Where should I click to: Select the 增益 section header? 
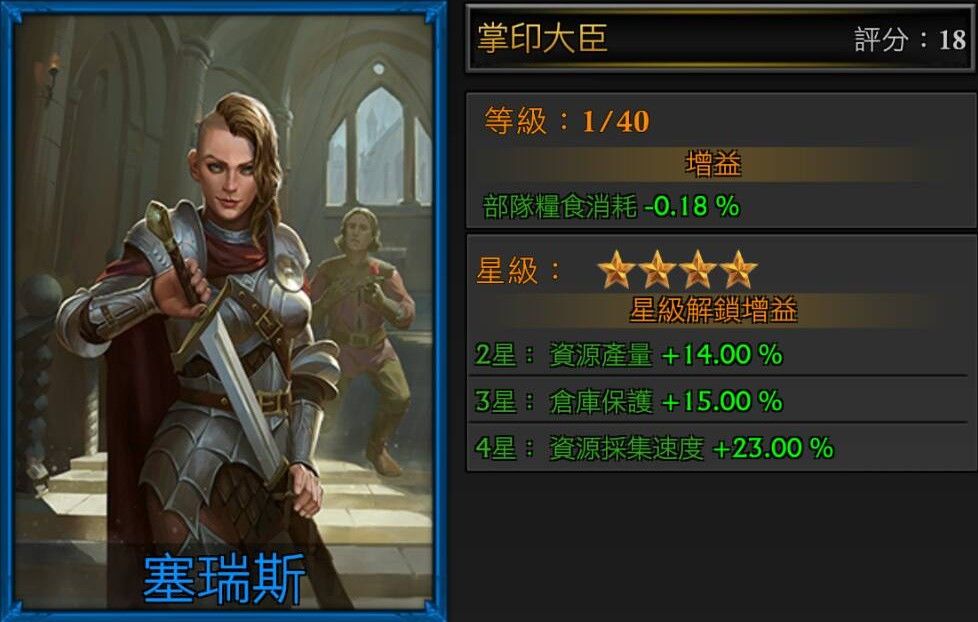click(713, 165)
